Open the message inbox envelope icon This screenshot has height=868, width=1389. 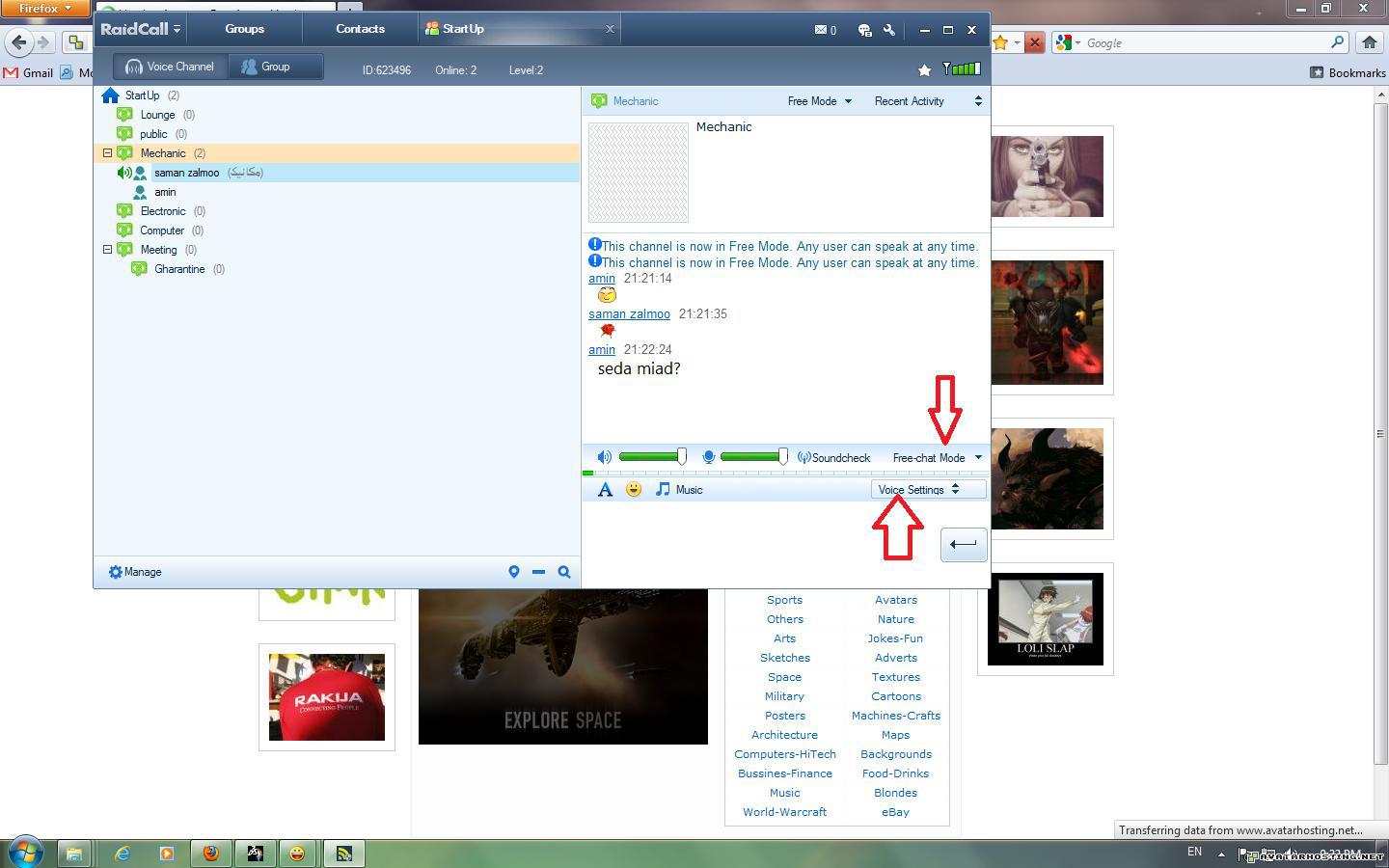click(x=819, y=30)
